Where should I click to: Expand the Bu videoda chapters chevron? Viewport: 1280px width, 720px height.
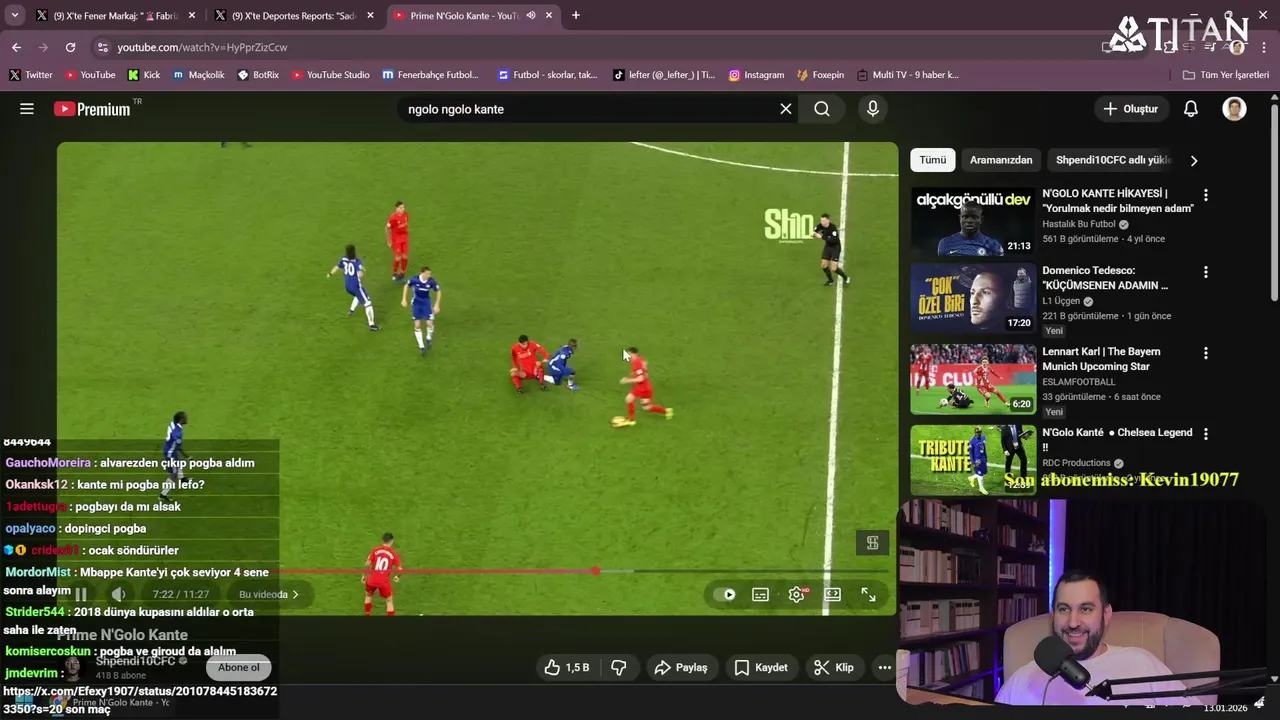[x=295, y=594]
